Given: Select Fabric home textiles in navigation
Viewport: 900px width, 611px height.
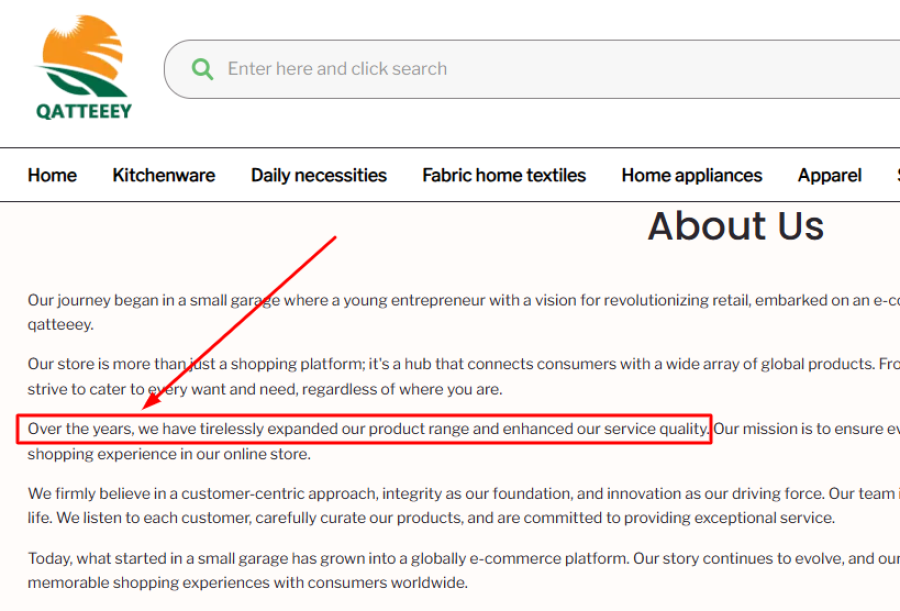Looking at the screenshot, I should point(504,175).
